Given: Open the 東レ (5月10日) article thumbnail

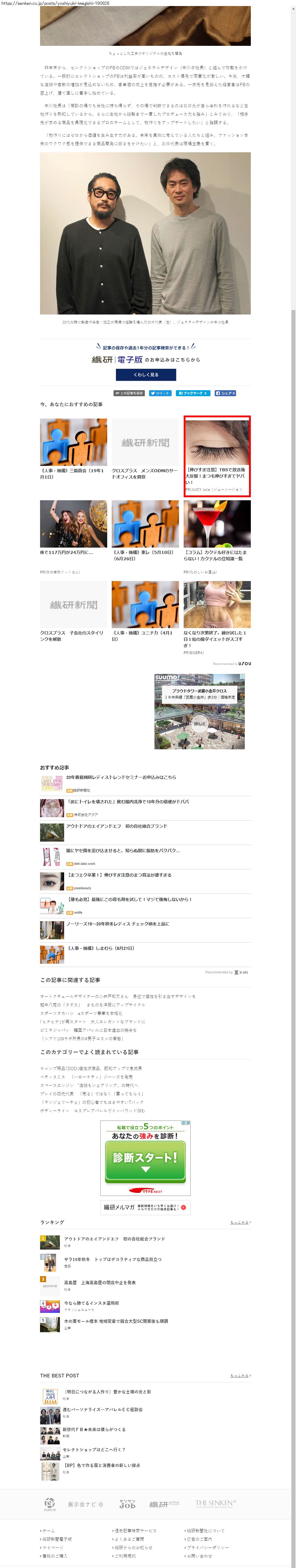Looking at the screenshot, I should coord(145,524).
